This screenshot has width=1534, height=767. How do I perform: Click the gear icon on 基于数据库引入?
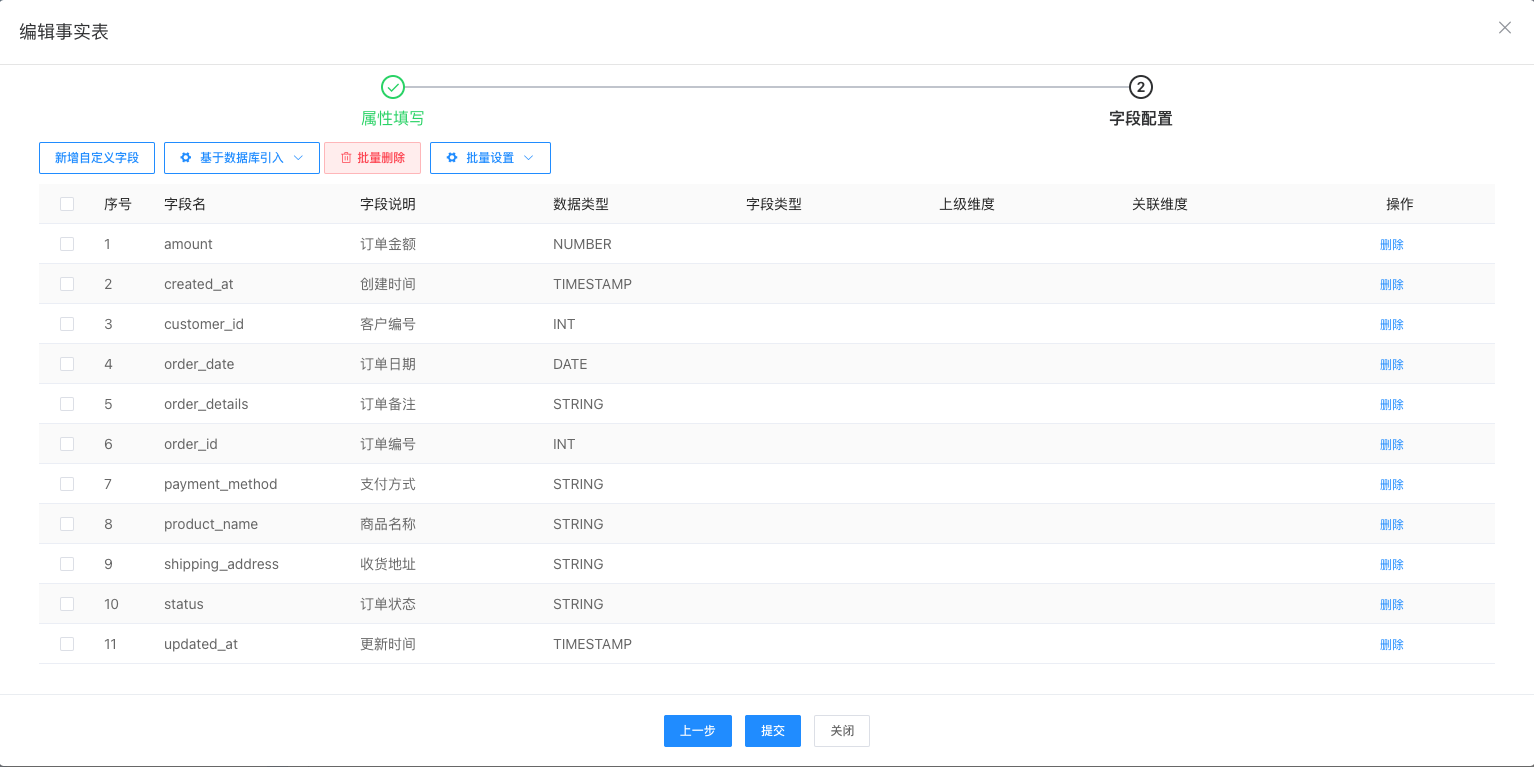186,158
